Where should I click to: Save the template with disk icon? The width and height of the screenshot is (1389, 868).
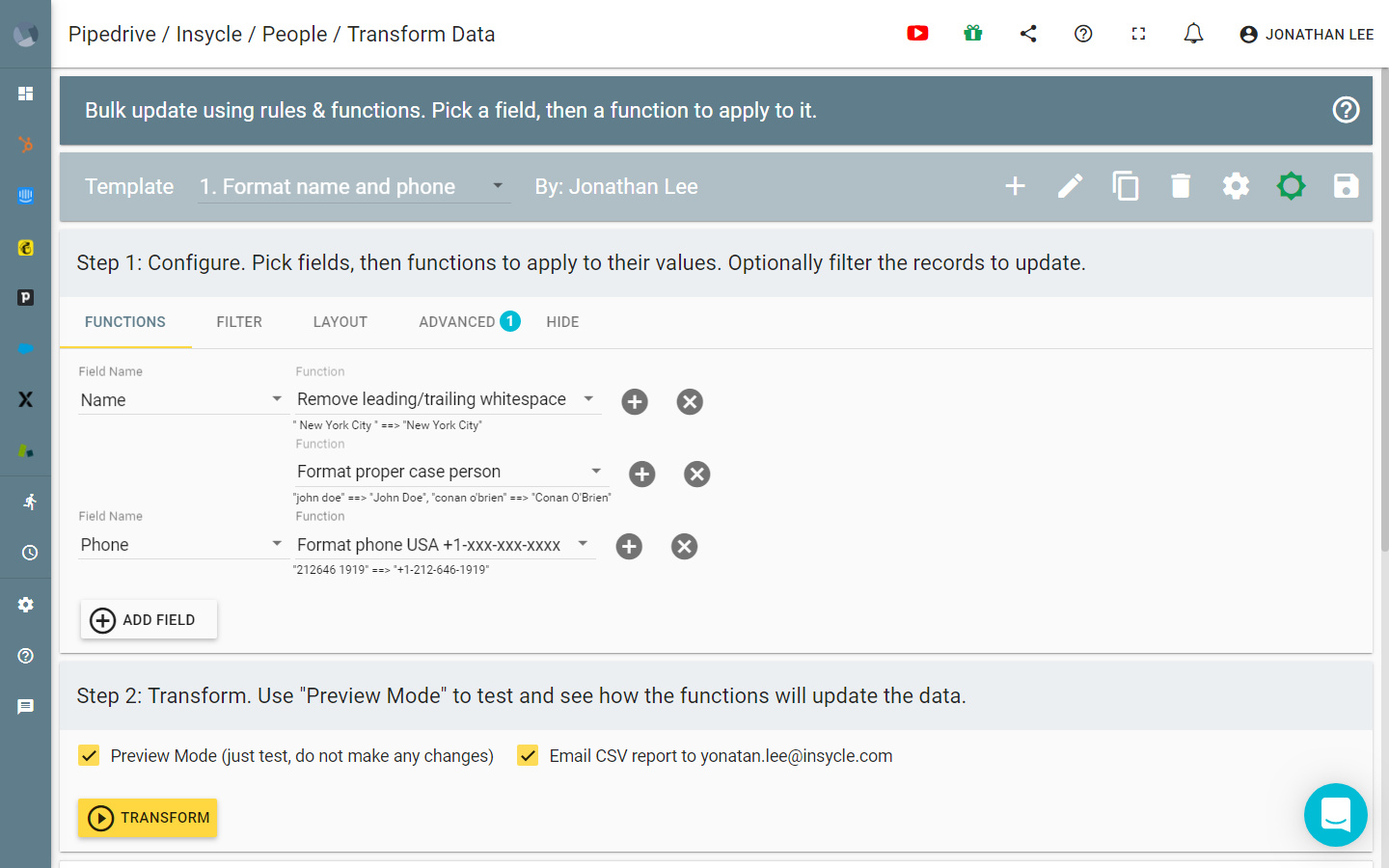point(1346,186)
